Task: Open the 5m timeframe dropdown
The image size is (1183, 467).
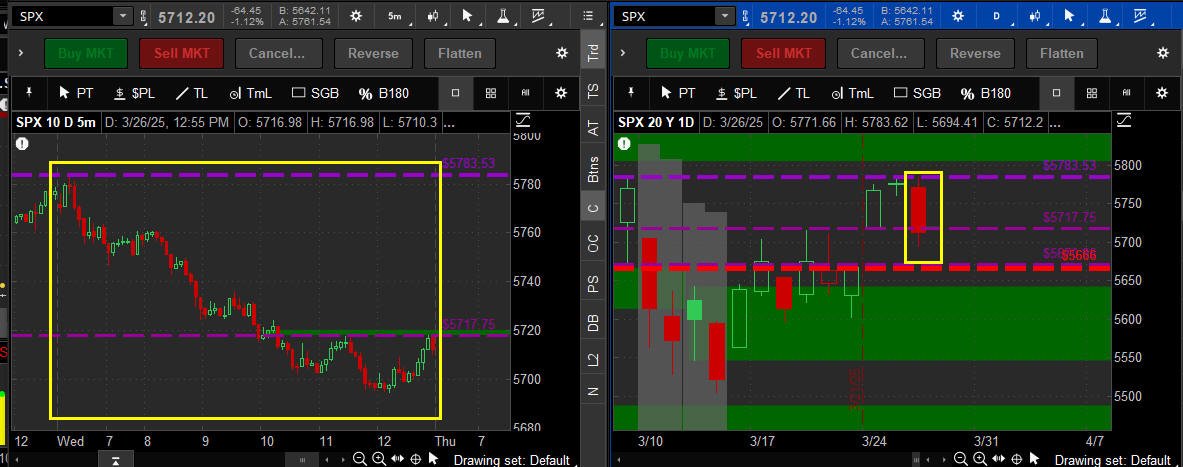Action: click(x=396, y=16)
